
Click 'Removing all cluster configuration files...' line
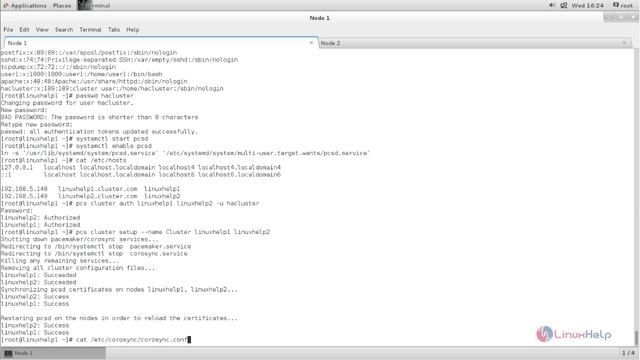[x=78, y=268]
